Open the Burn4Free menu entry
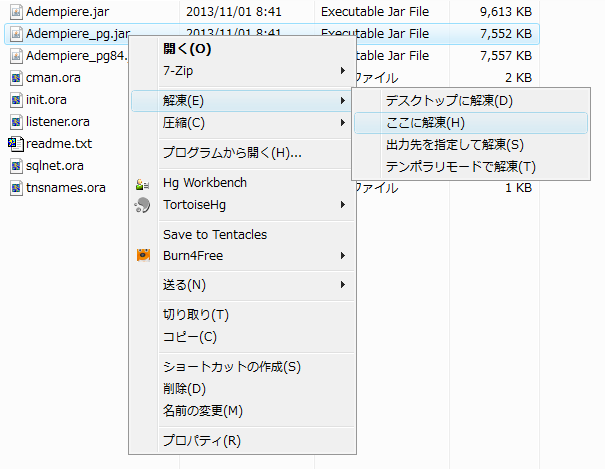 point(242,255)
